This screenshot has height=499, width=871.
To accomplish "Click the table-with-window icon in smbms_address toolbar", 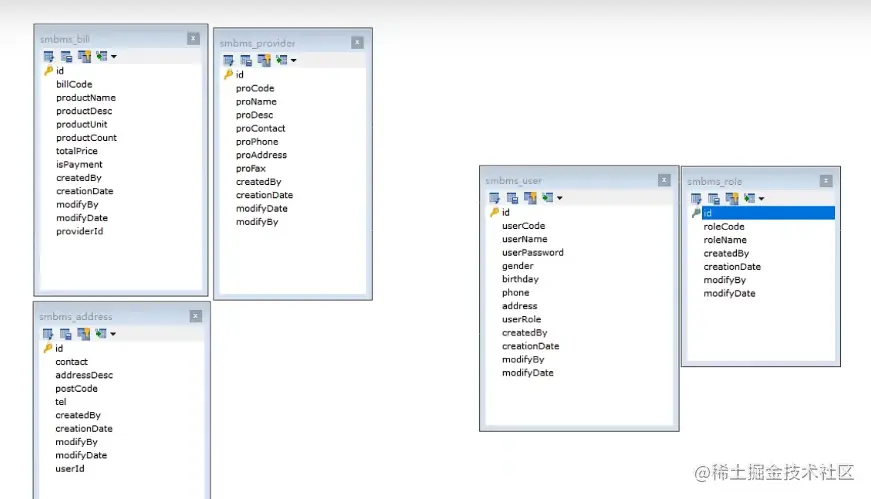I will click(66, 333).
